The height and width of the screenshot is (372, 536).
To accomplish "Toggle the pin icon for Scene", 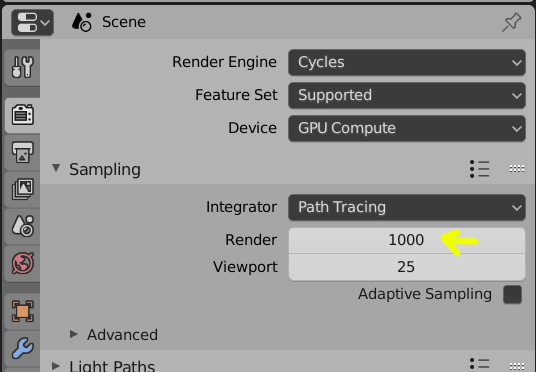I will pyautogui.click(x=511, y=22).
